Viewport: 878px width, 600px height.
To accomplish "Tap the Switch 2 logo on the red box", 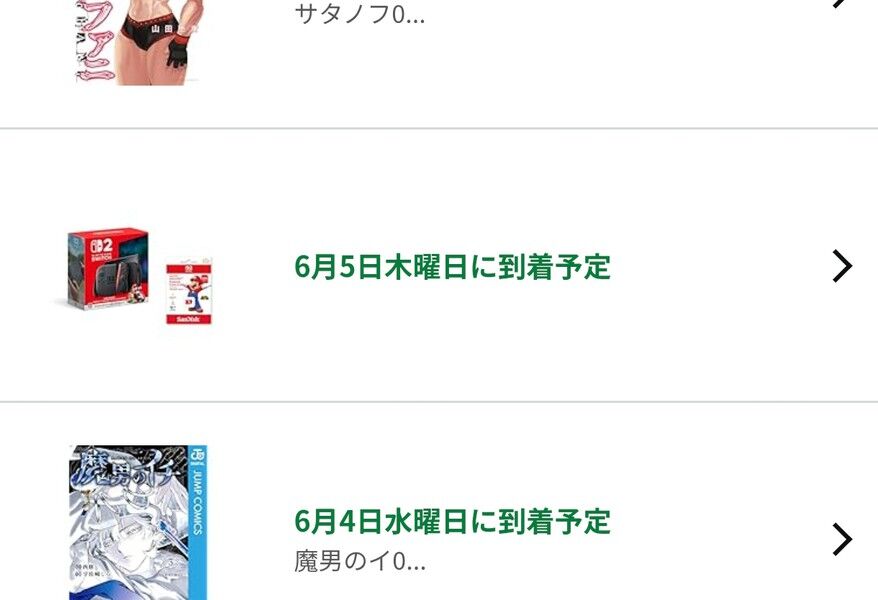I will click(x=101, y=245).
